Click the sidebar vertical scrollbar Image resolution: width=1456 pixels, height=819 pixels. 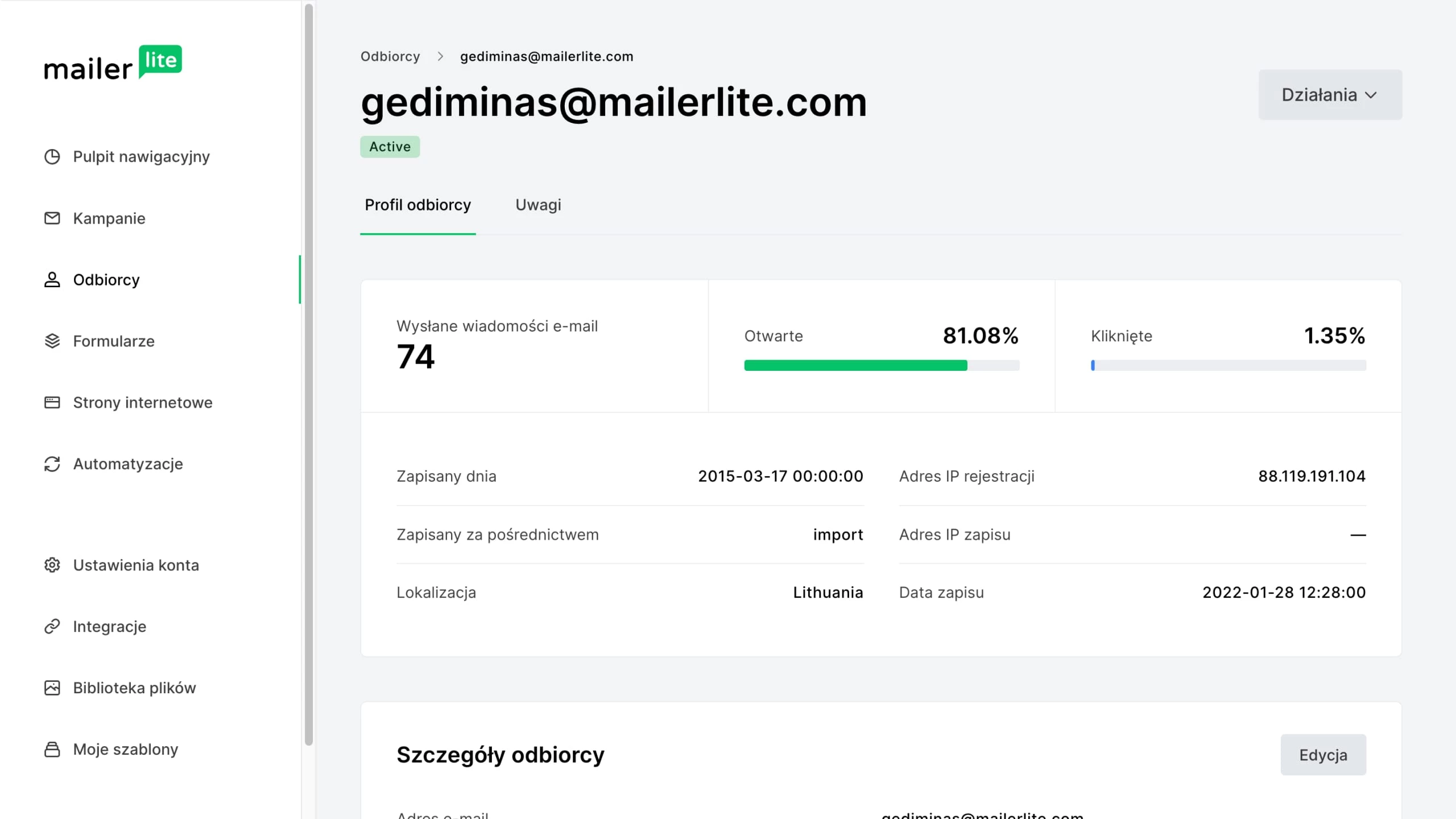309,374
